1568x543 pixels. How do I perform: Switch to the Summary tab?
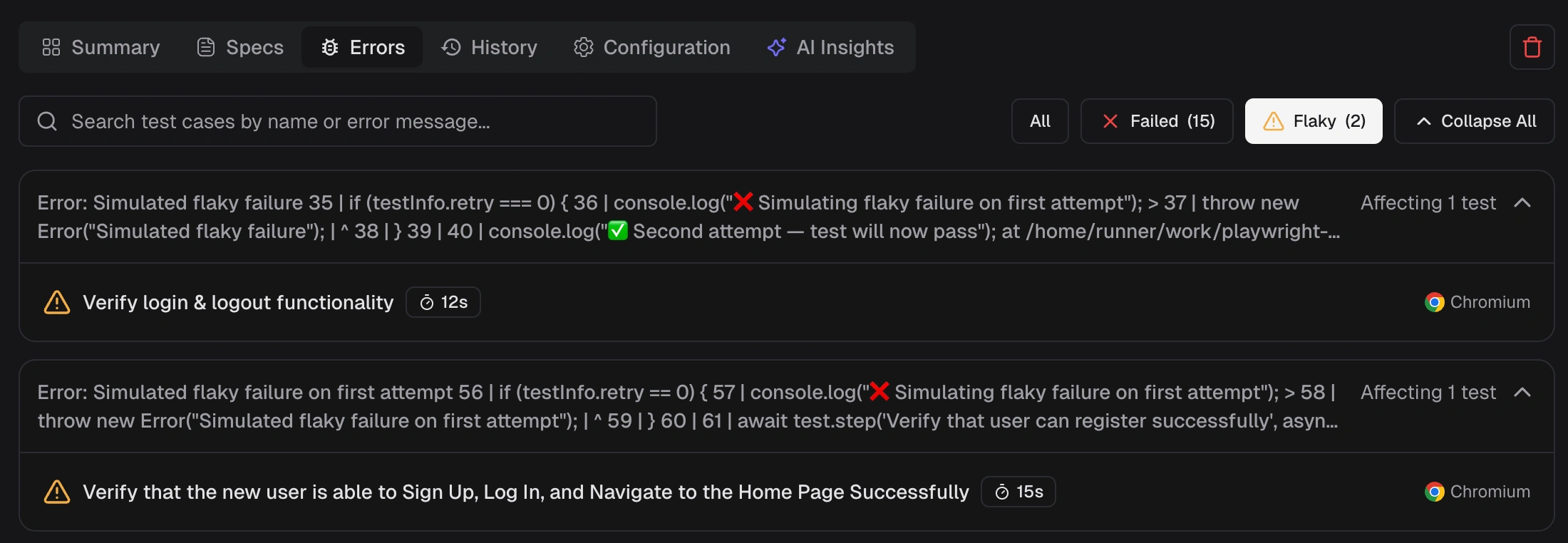(101, 47)
